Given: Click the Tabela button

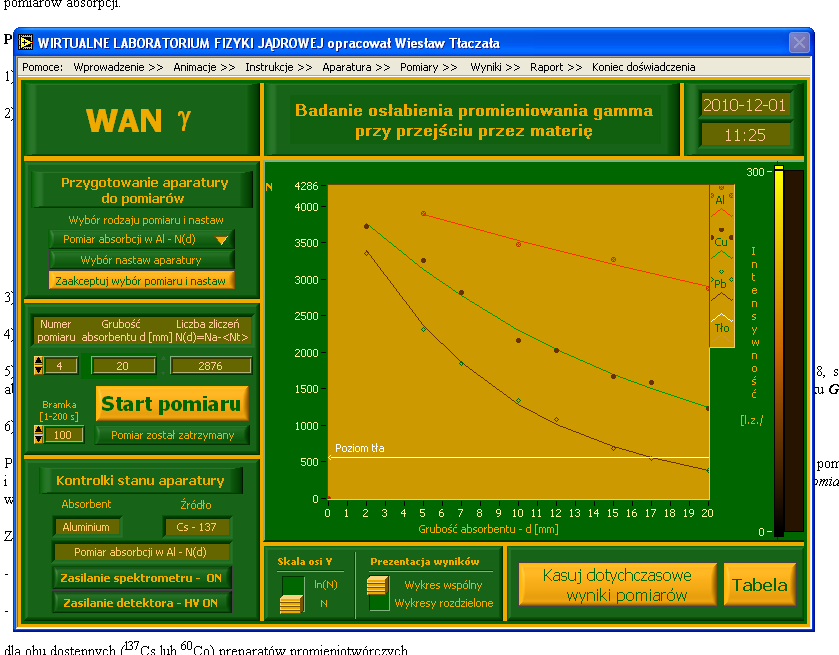Looking at the screenshot, I should 760,585.
